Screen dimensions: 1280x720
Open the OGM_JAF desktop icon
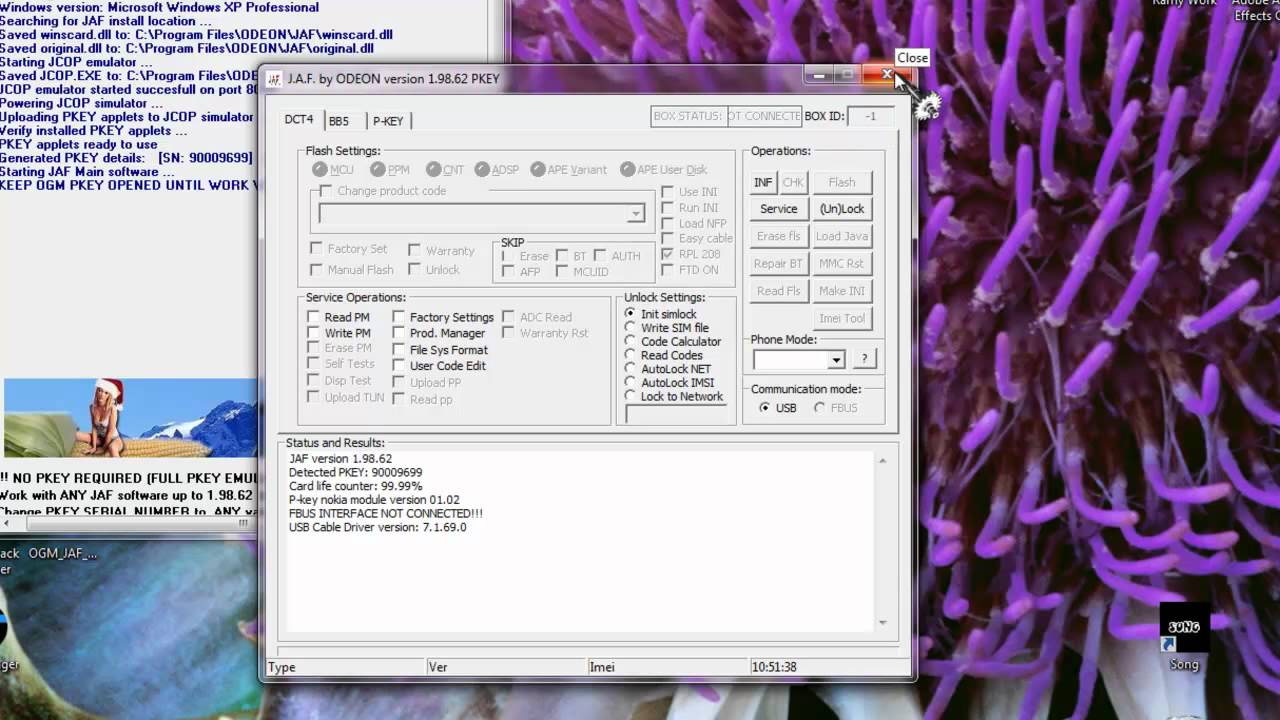[x=62, y=553]
